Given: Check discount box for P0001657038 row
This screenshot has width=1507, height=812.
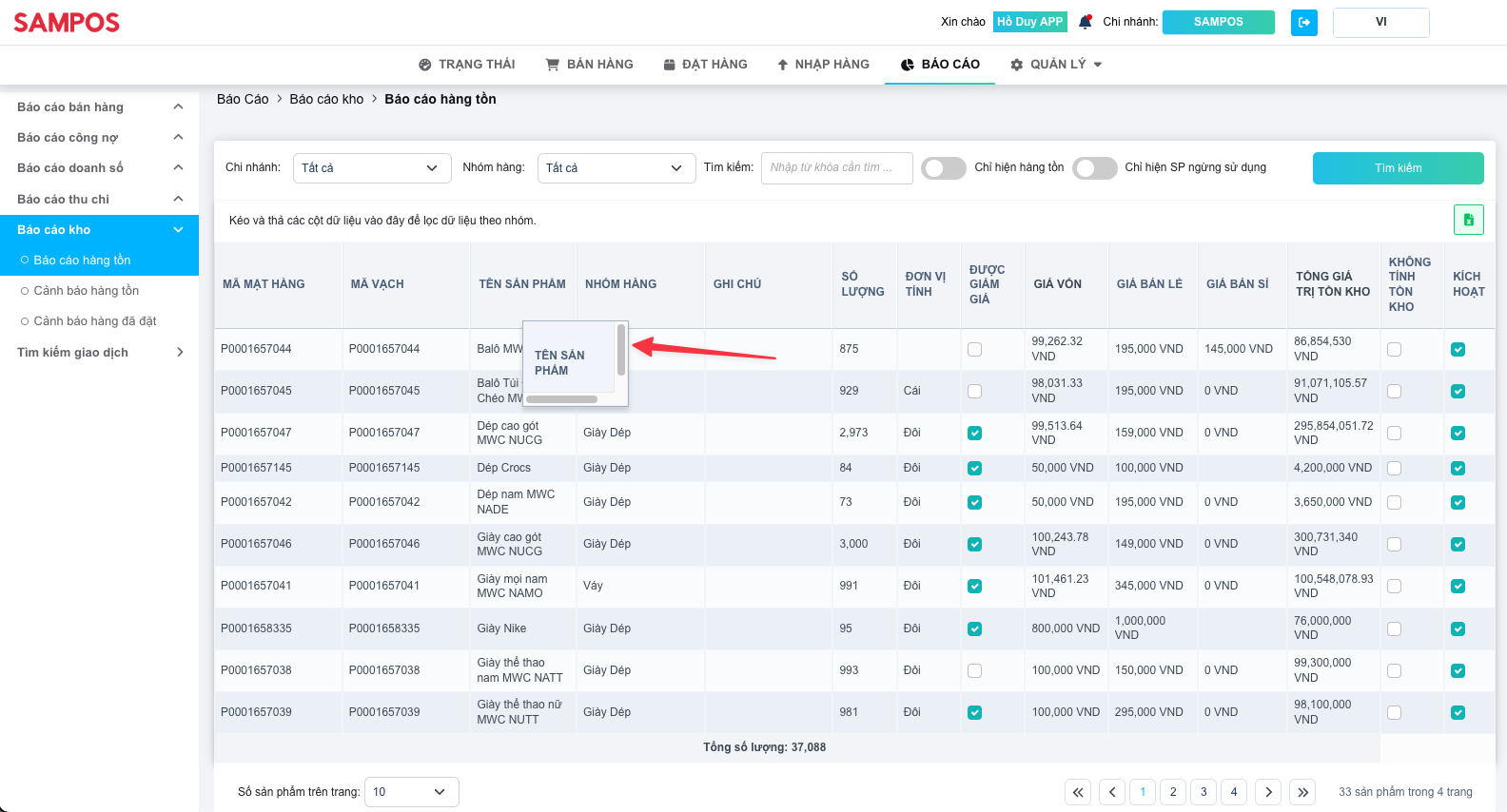Looking at the screenshot, I should click(x=974, y=671).
